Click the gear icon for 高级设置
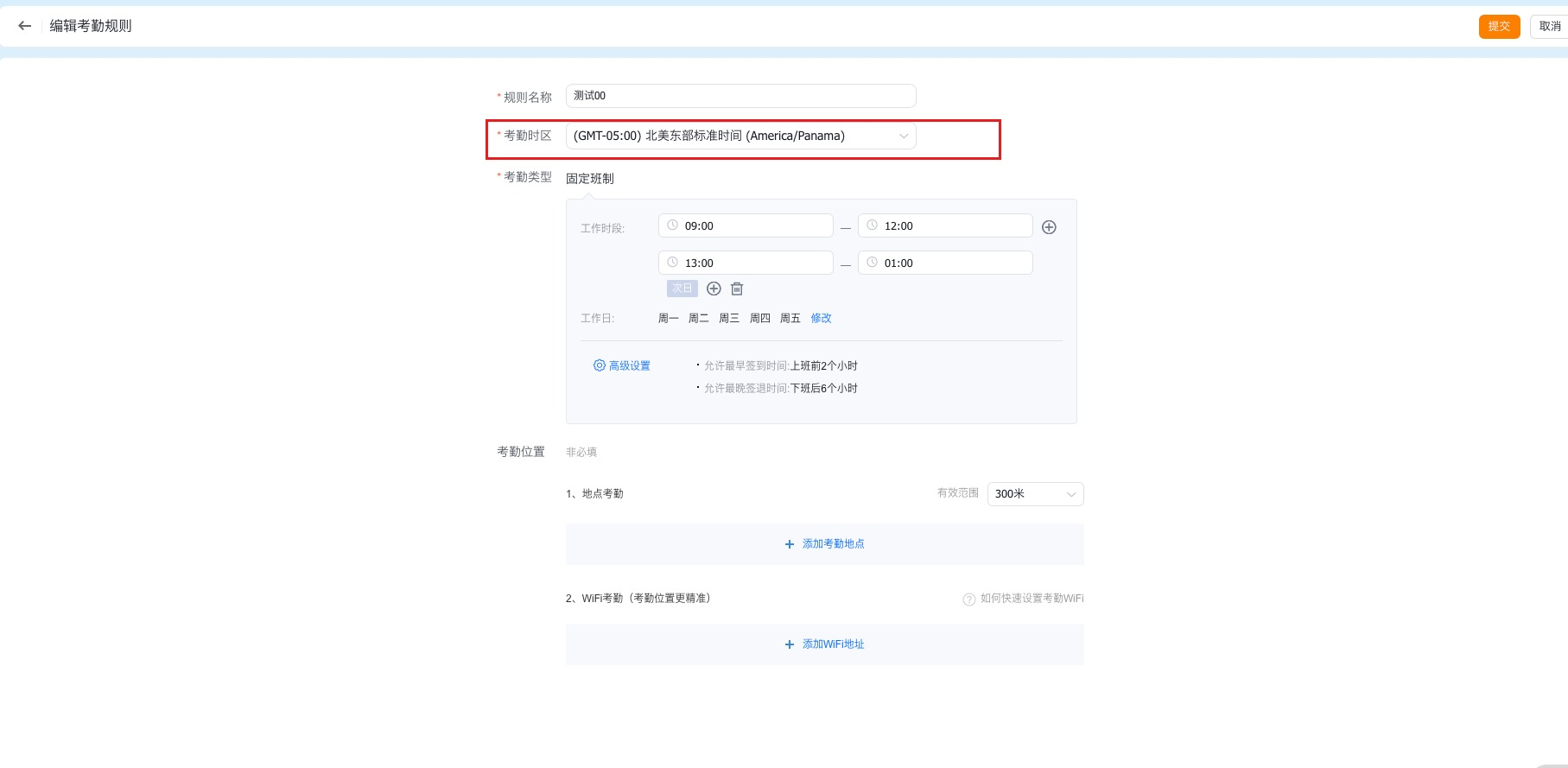The image size is (1568, 768). [x=599, y=365]
